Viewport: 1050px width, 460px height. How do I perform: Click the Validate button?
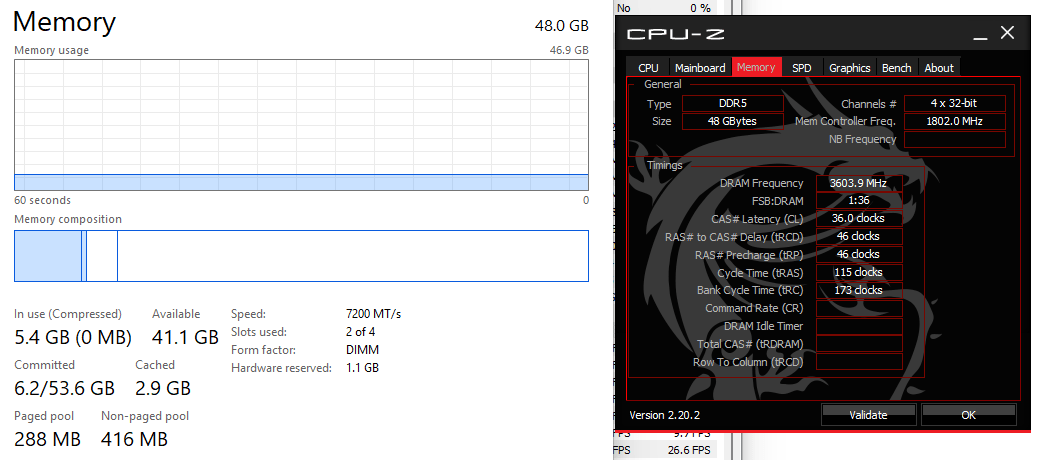[x=868, y=414]
